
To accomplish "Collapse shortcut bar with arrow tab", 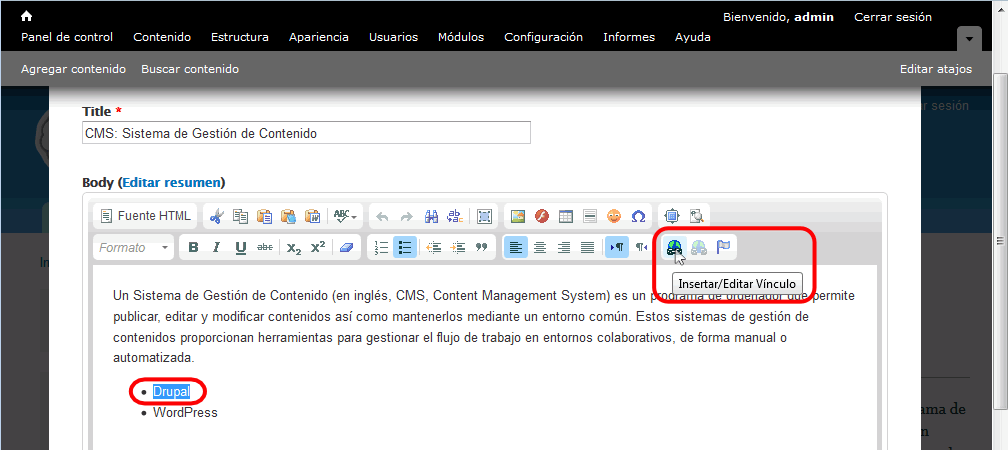I will point(969,39).
